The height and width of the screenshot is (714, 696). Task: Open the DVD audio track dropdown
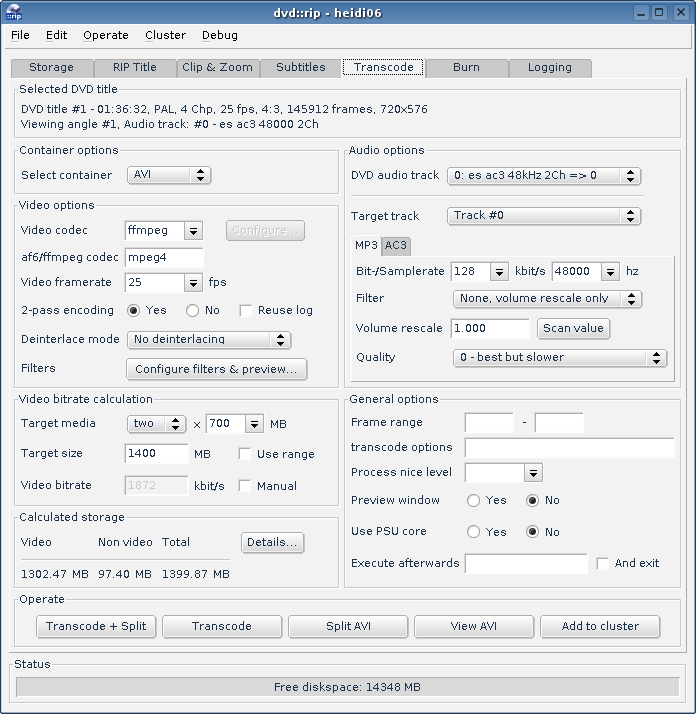[544, 176]
